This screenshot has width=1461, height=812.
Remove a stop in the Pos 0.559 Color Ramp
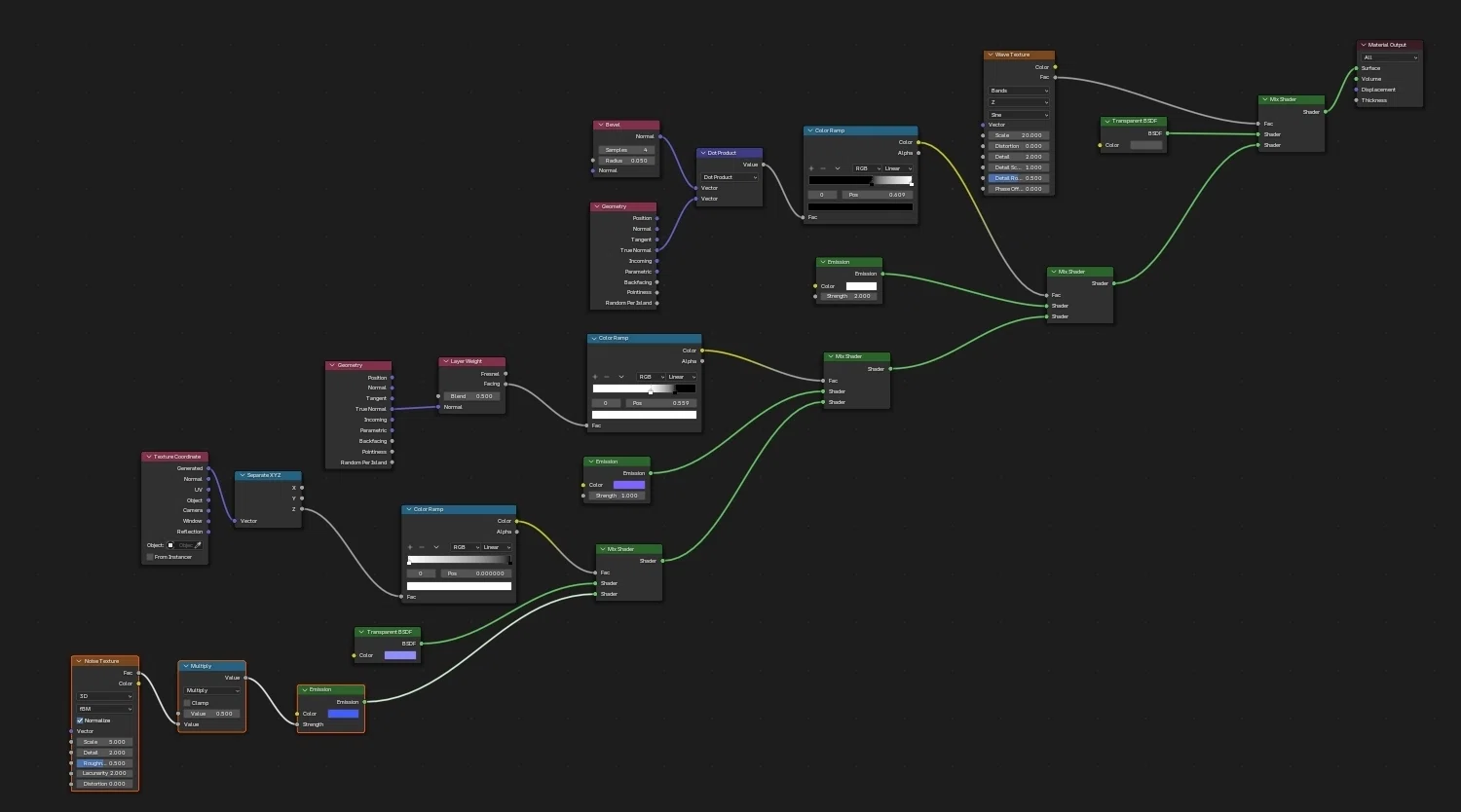(606, 377)
